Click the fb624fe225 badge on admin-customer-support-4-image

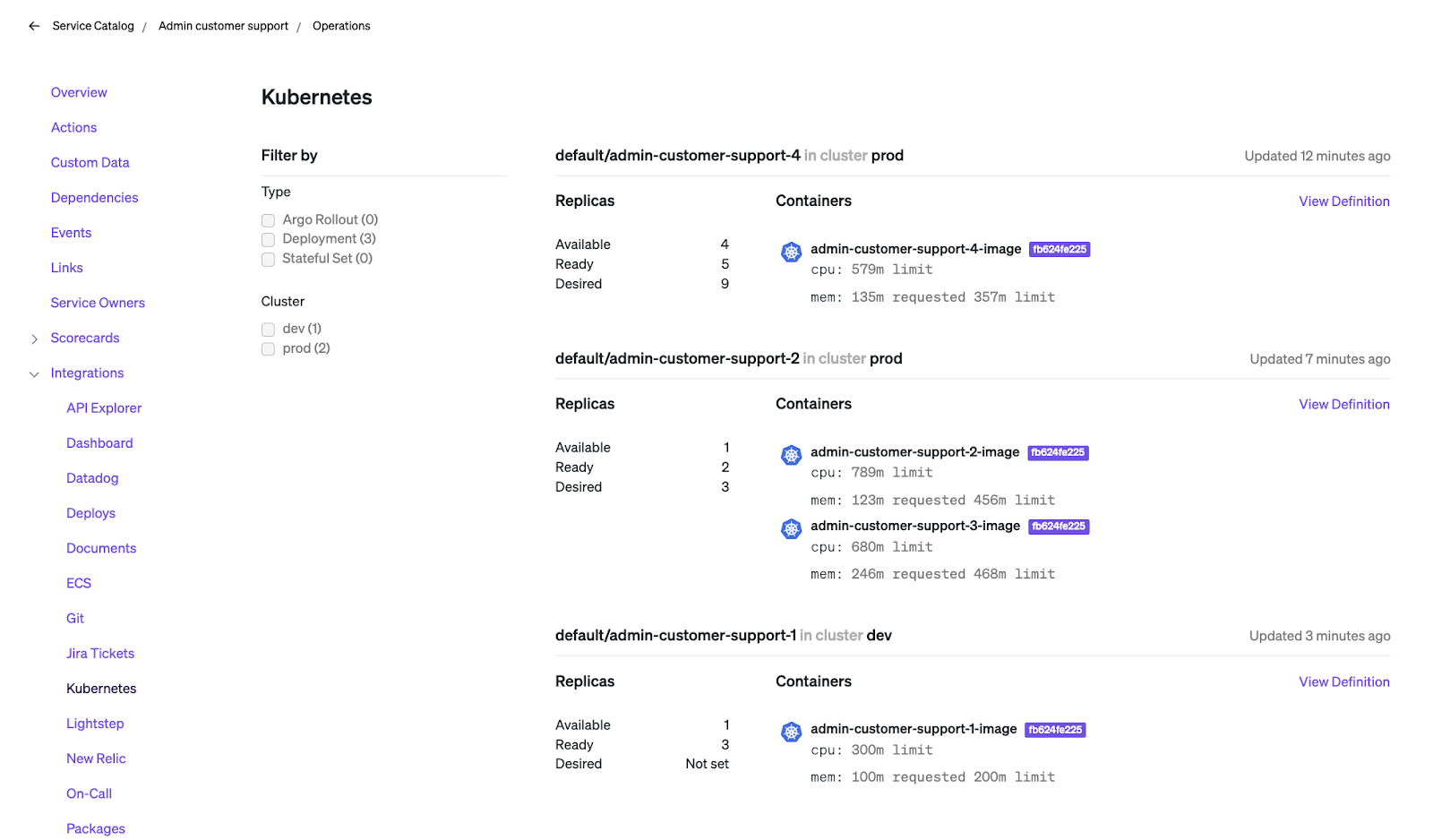(1060, 249)
